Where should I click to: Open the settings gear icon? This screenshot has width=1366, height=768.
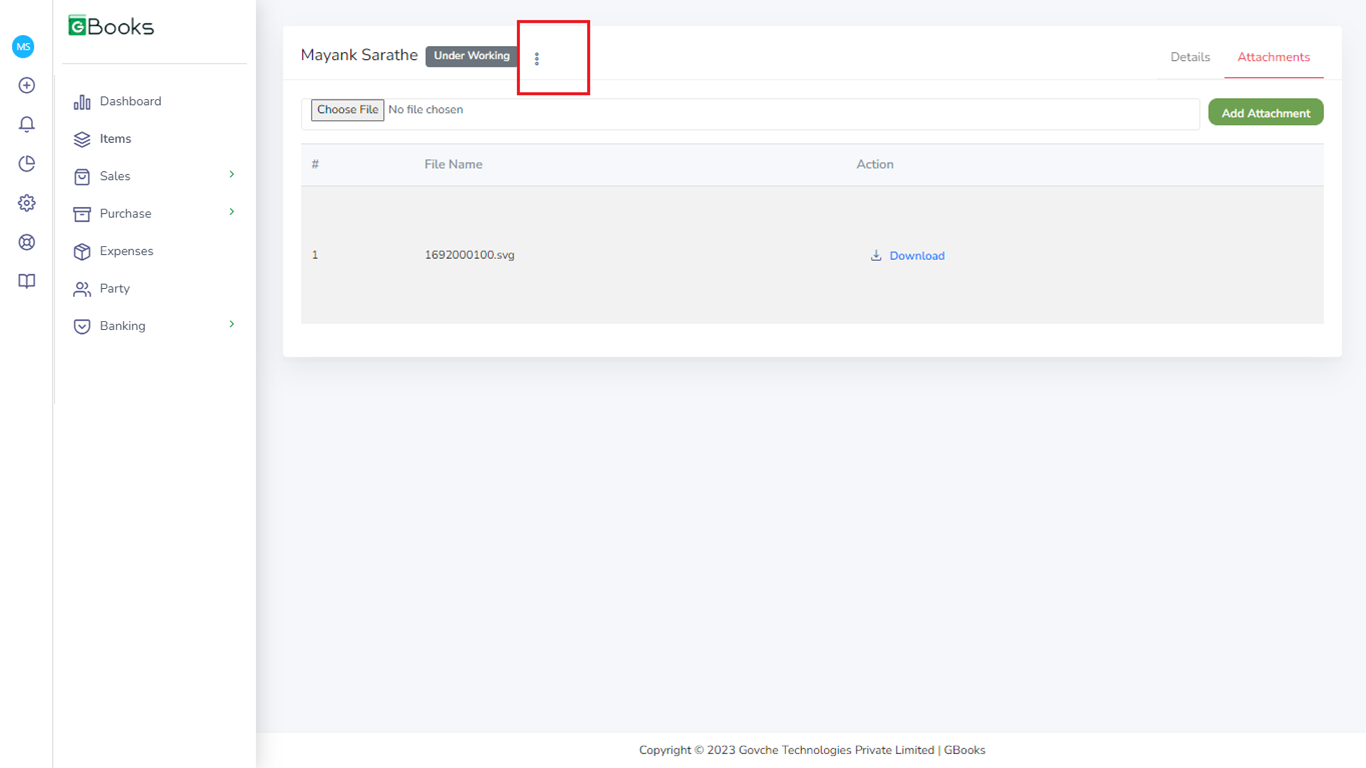(x=27, y=203)
